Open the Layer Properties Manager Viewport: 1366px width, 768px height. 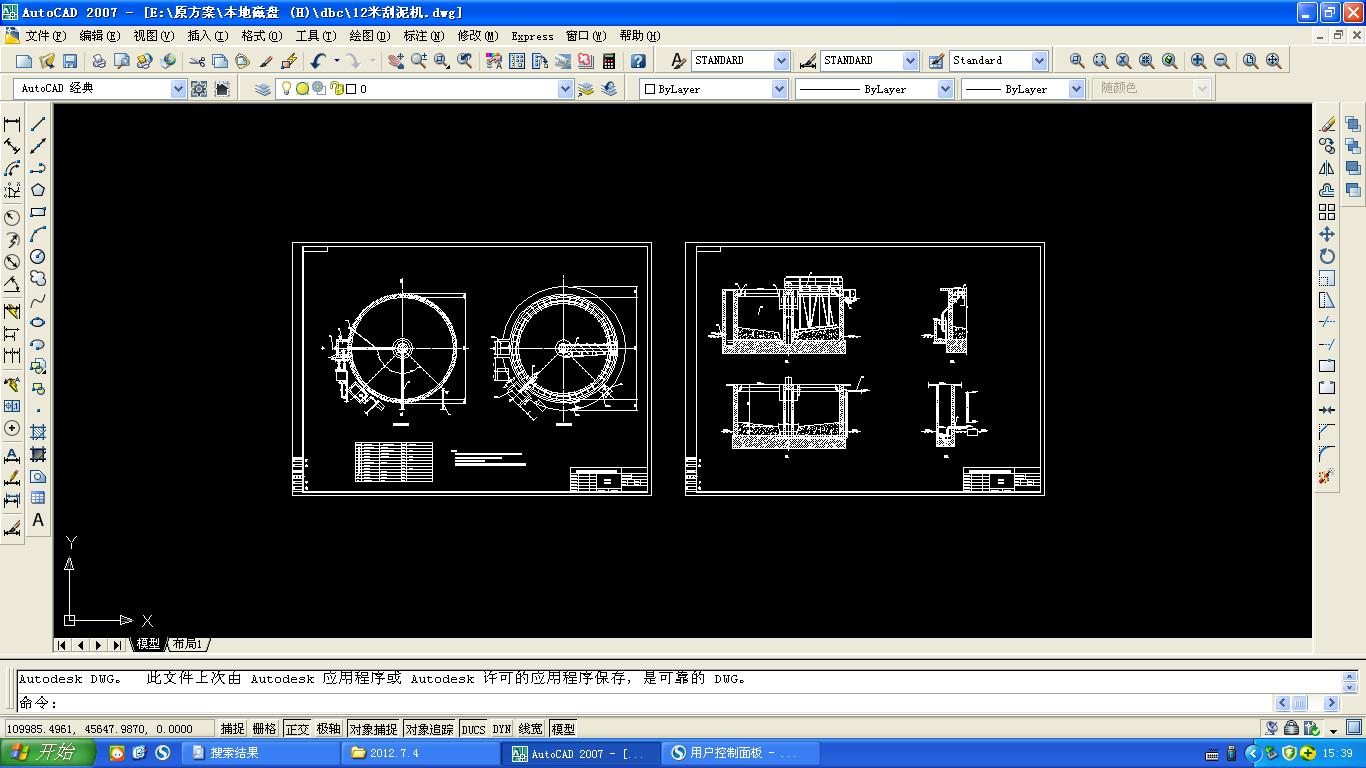262,89
